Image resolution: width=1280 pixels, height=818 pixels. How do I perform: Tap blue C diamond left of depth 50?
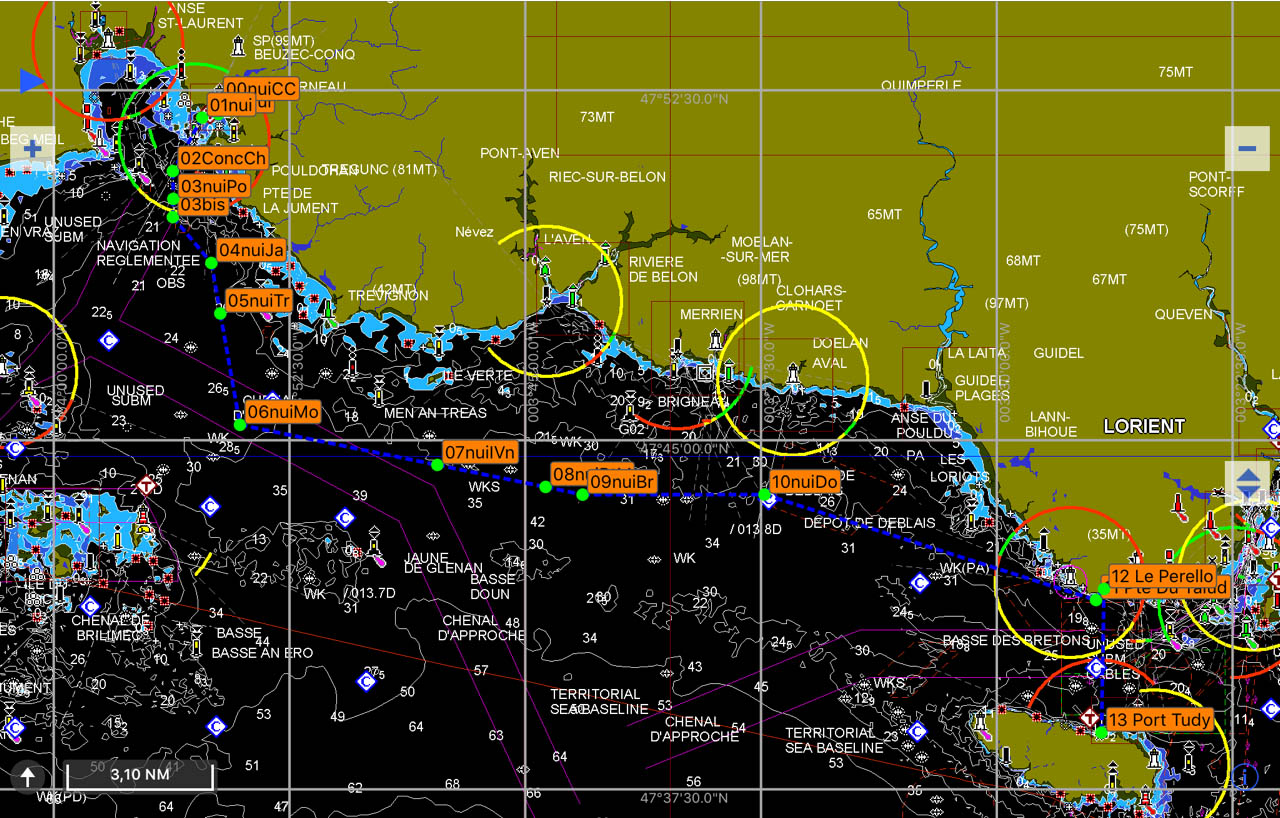(x=366, y=681)
